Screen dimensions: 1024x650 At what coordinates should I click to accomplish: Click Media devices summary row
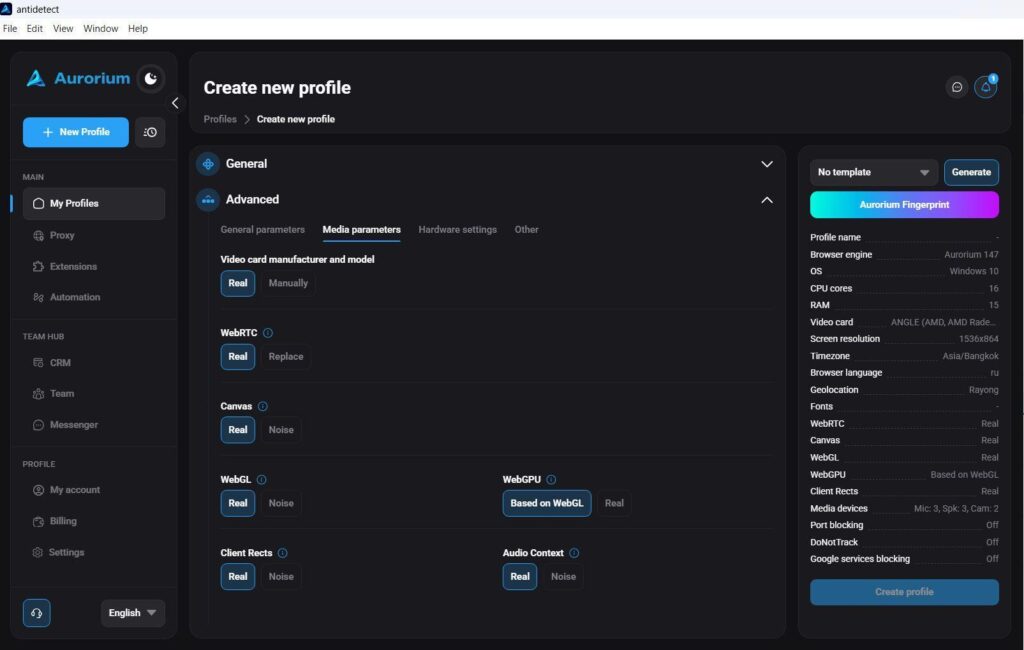[904, 508]
